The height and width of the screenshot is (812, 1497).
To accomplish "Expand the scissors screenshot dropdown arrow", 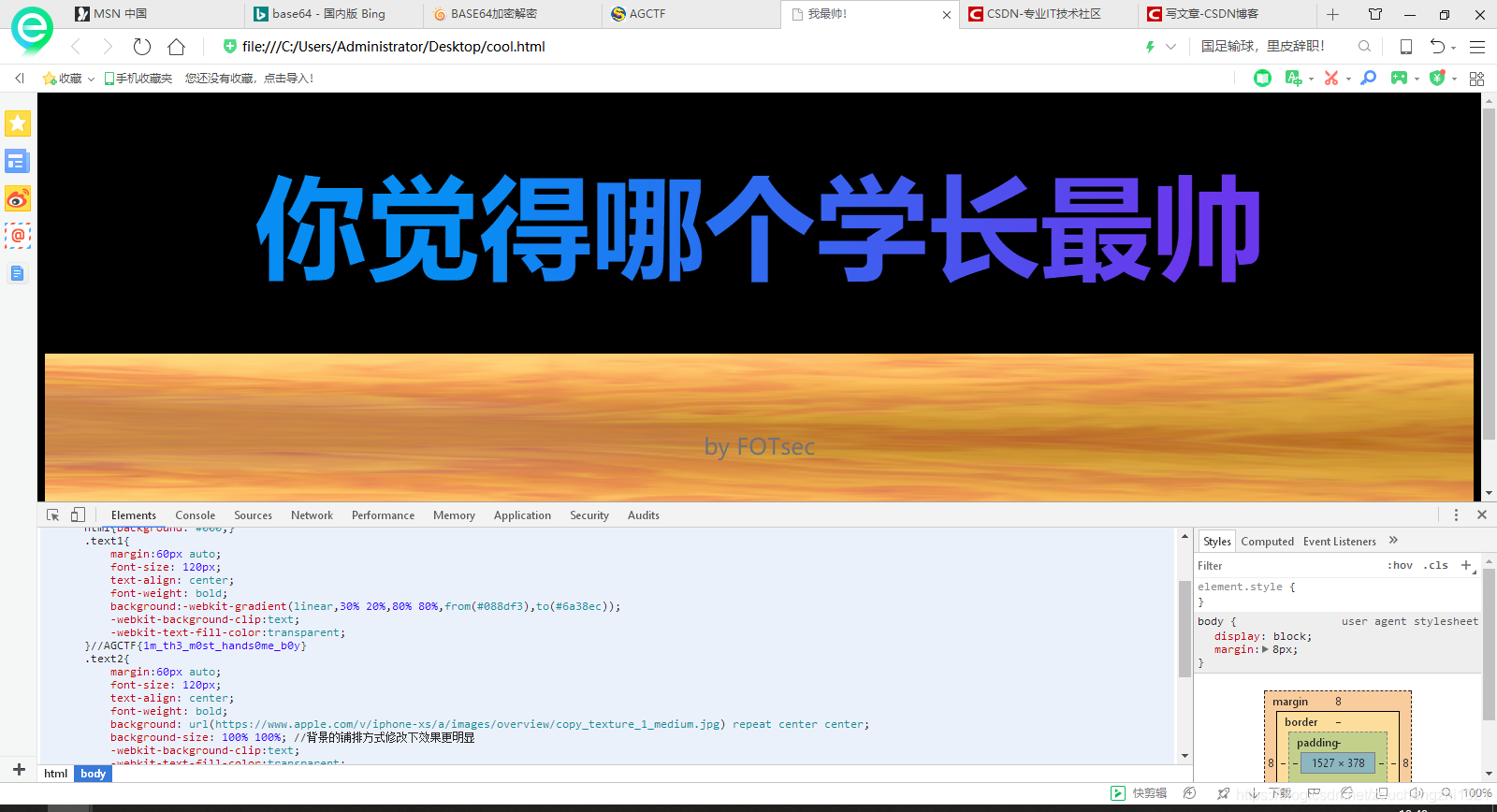I will (x=1348, y=80).
